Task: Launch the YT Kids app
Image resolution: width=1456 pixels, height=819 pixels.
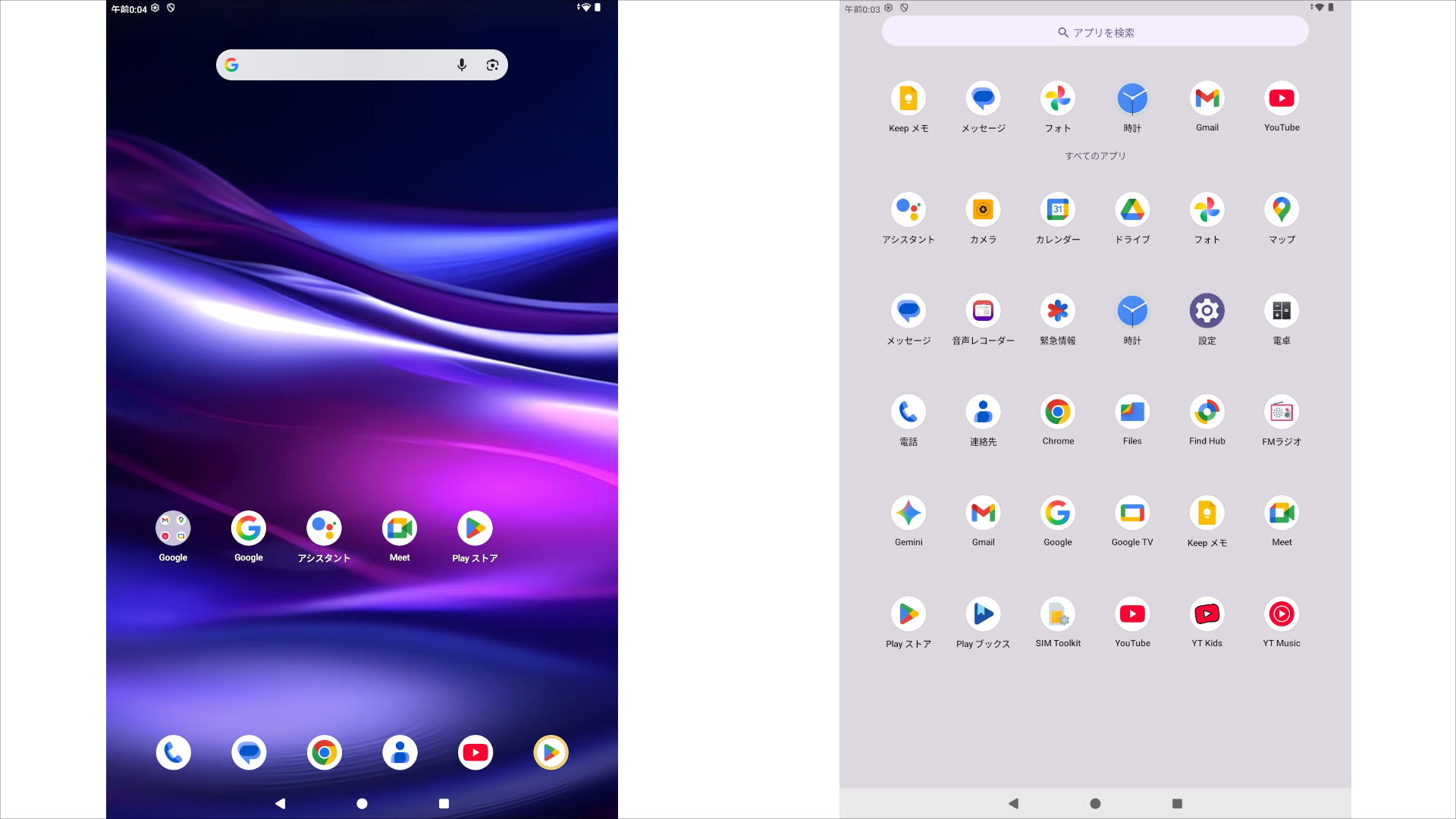Action: [1207, 614]
